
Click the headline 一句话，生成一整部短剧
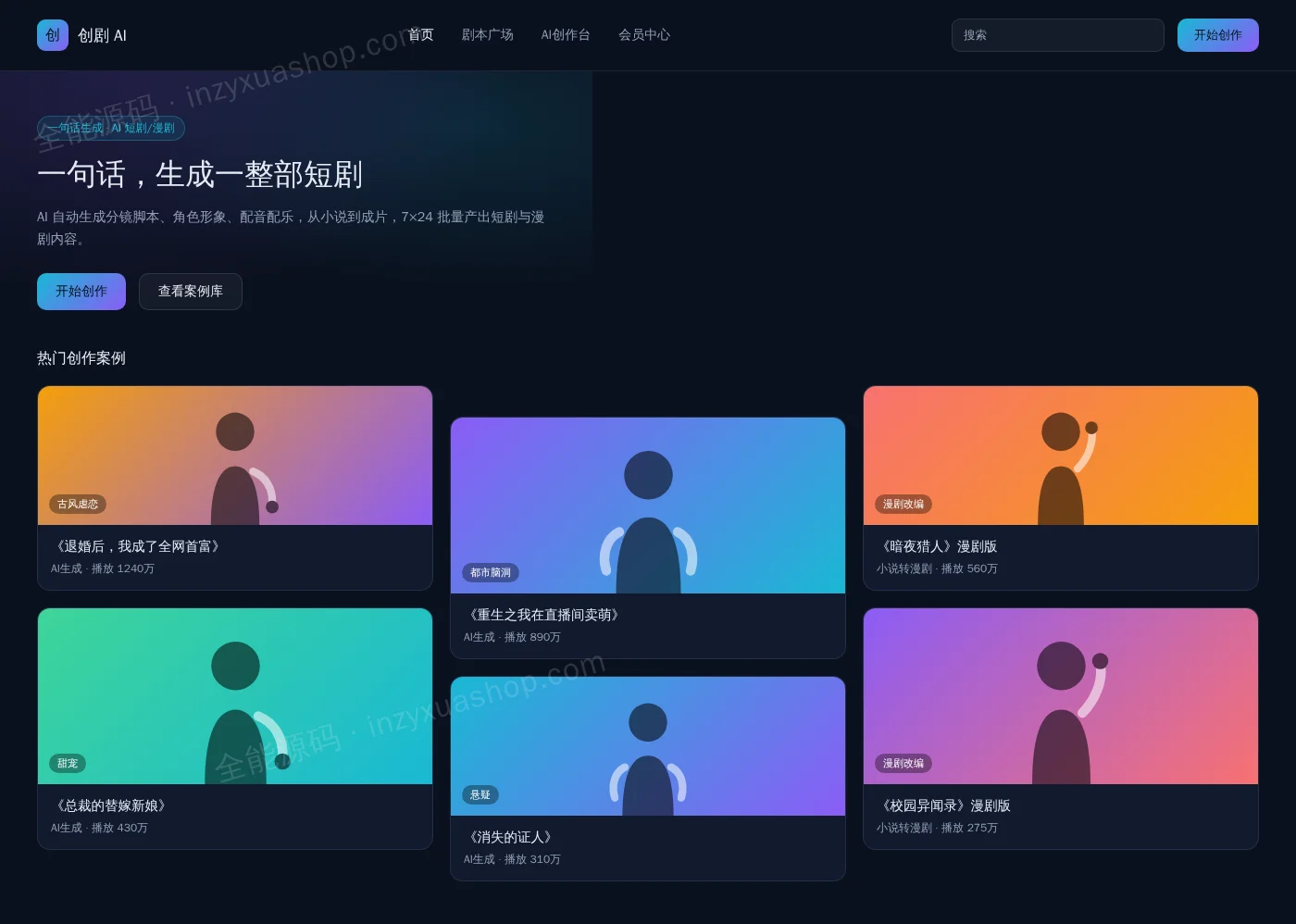pos(200,174)
